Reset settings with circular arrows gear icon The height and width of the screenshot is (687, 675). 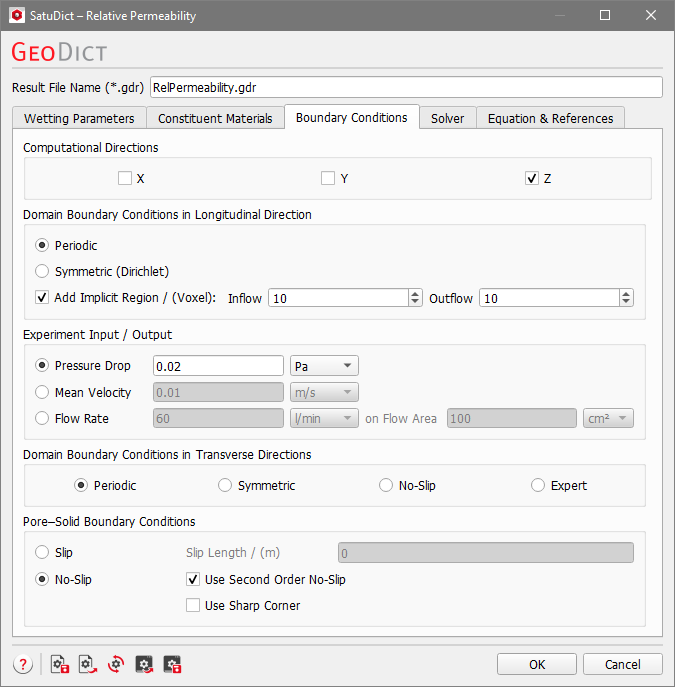tap(116, 664)
